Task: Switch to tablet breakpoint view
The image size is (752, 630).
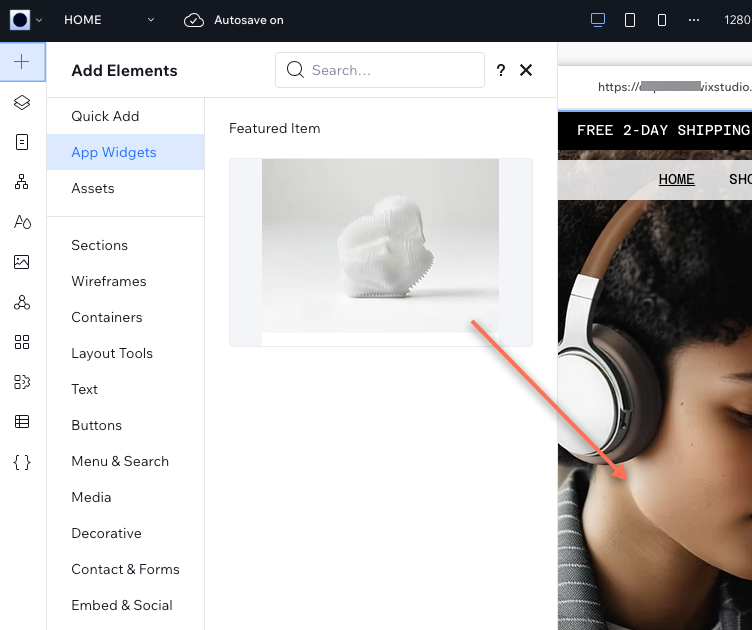Action: [630, 20]
